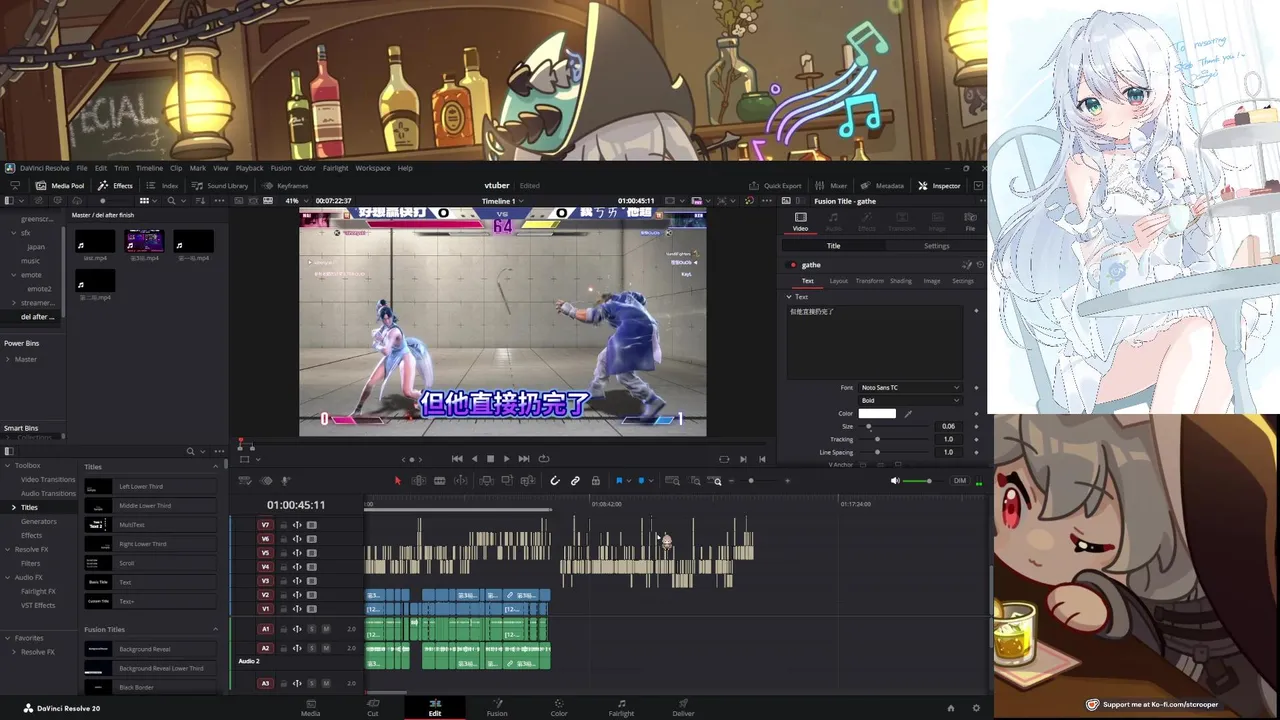Switch to the Color page
The height and width of the screenshot is (720, 1280).
click(559, 708)
